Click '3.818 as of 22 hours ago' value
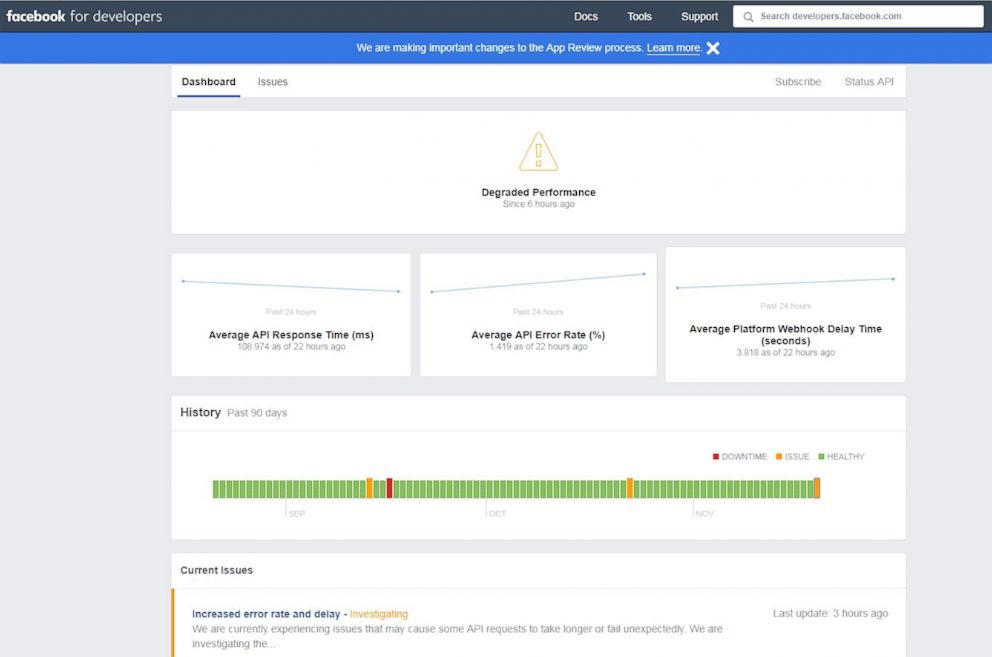The image size is (992, 657). click(785, 352)
